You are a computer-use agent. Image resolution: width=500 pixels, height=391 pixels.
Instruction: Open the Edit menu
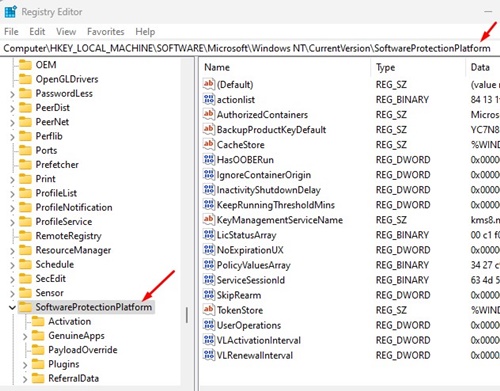(x=37, y=32)
